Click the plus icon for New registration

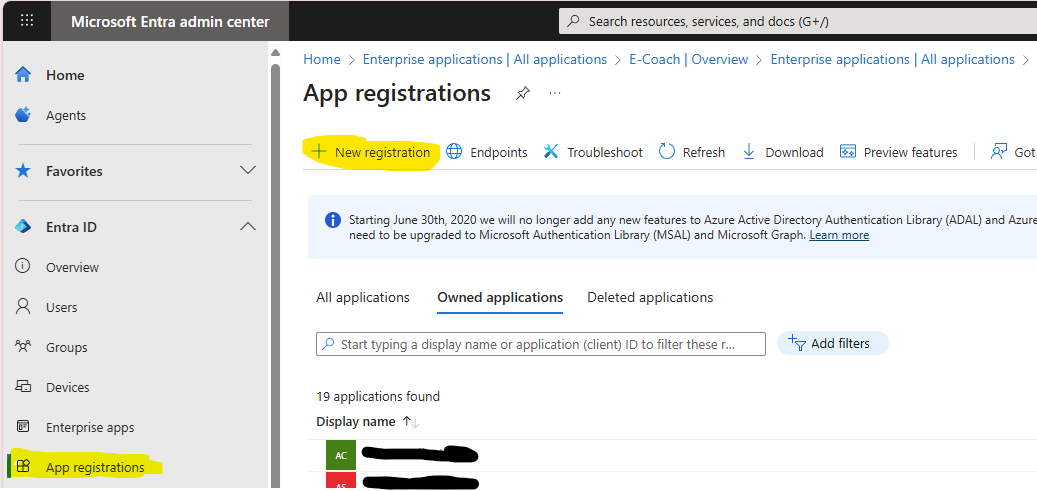319,152
